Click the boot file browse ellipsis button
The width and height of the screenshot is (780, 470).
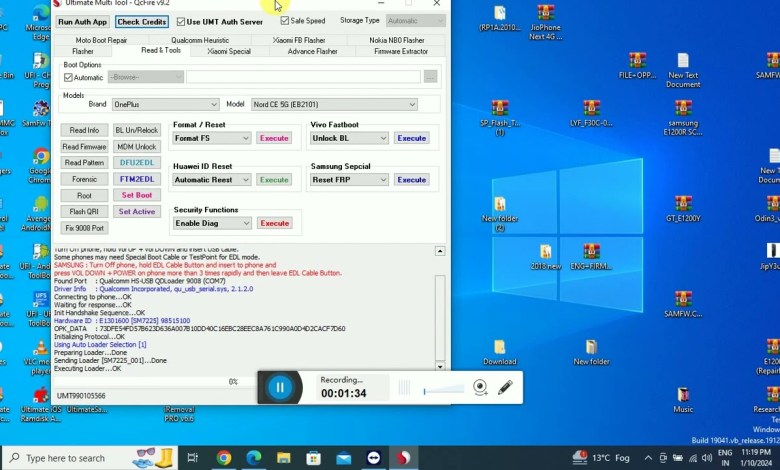[430, 77]
